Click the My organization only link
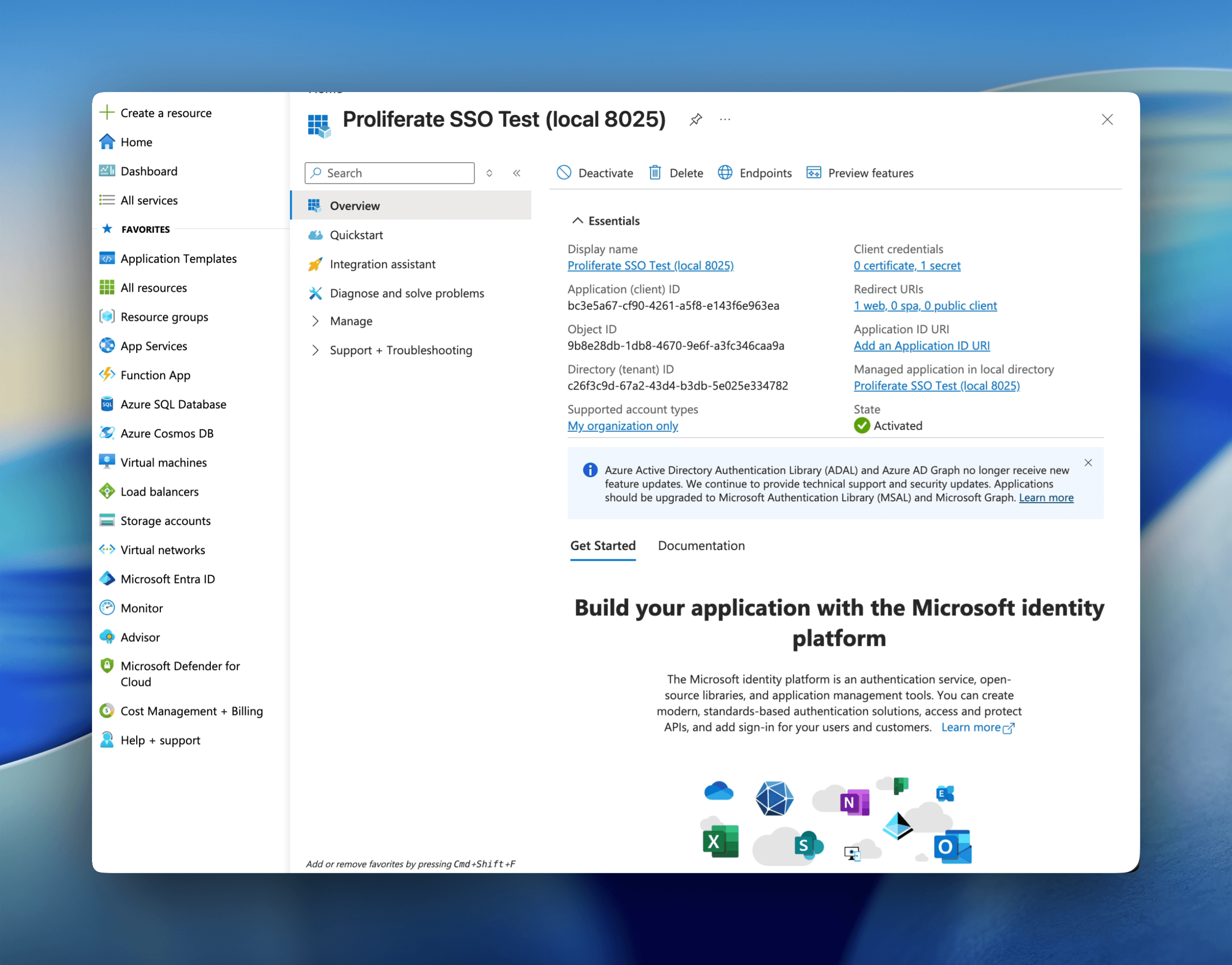The width and height of the screenshot is (1232, 965). click(623, 425)
